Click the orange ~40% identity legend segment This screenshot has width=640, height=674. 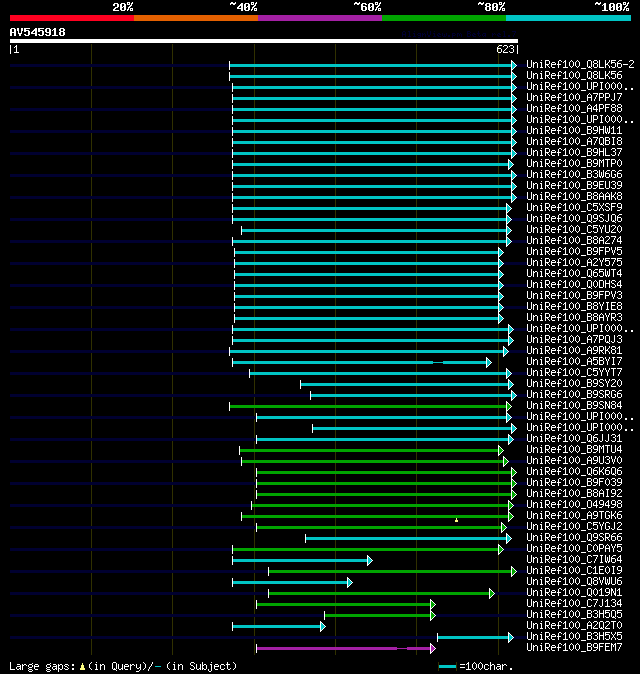pyautogui.click(x=196, y=18)
